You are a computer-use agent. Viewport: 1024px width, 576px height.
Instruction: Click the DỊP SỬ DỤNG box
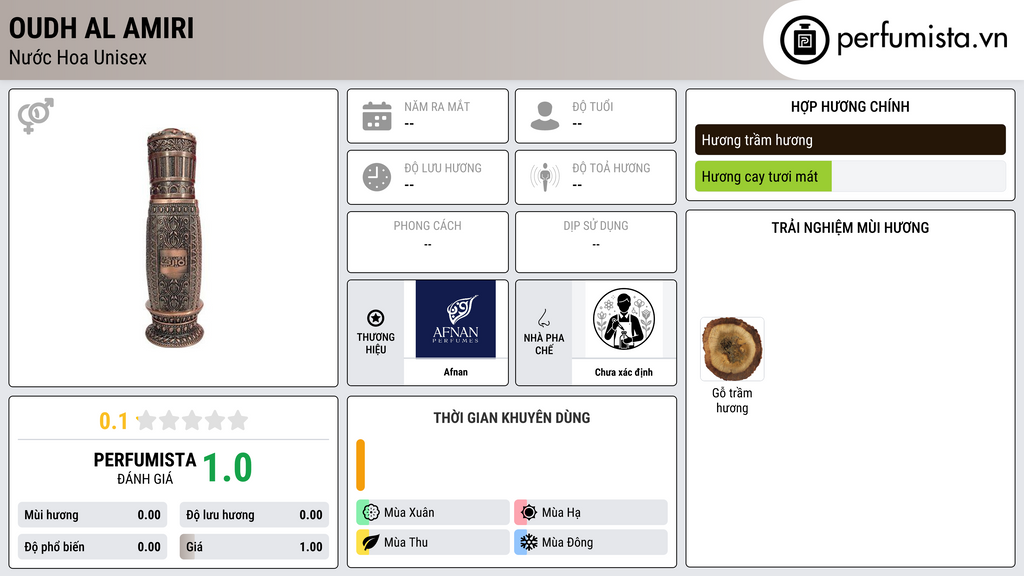pos(596,242)
